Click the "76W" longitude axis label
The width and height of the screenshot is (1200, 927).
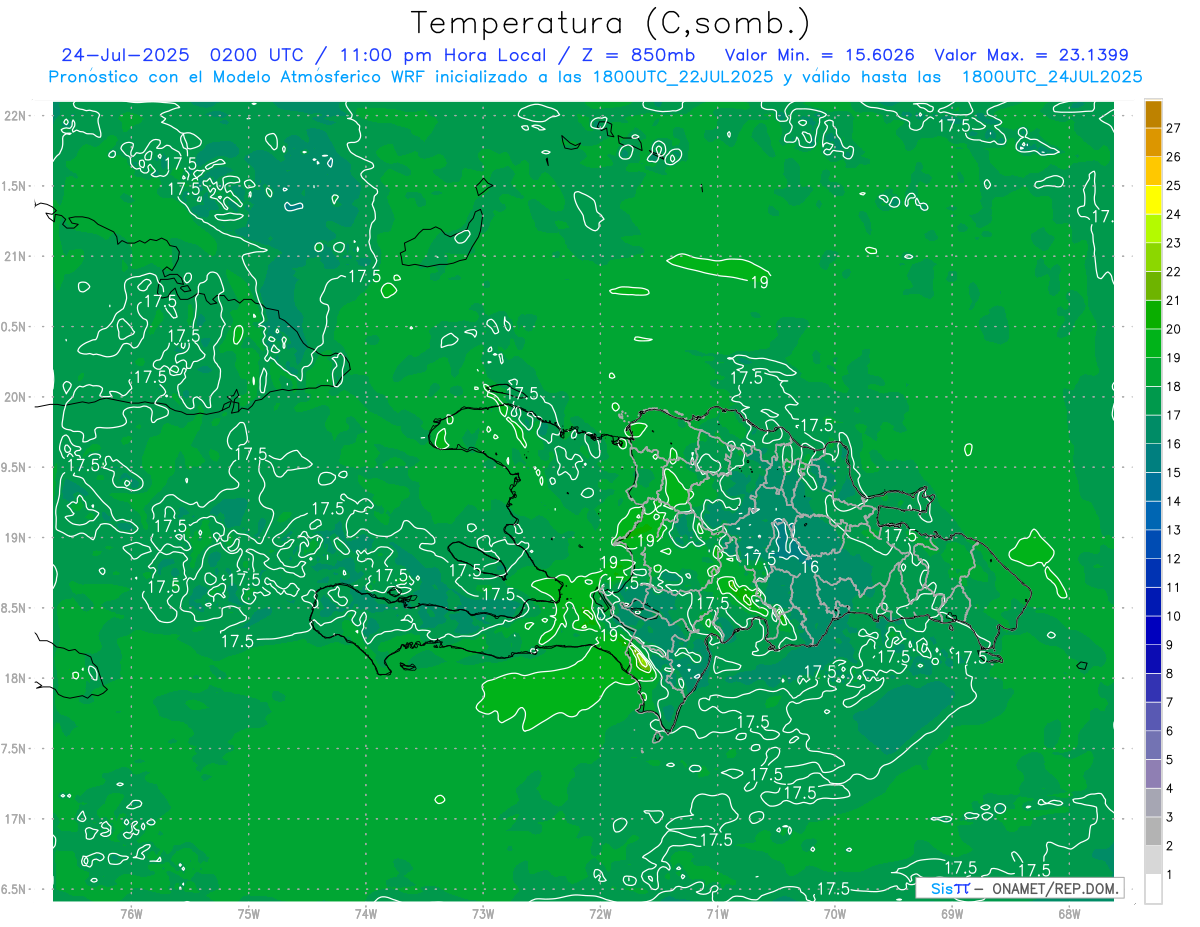coord(131,914)
